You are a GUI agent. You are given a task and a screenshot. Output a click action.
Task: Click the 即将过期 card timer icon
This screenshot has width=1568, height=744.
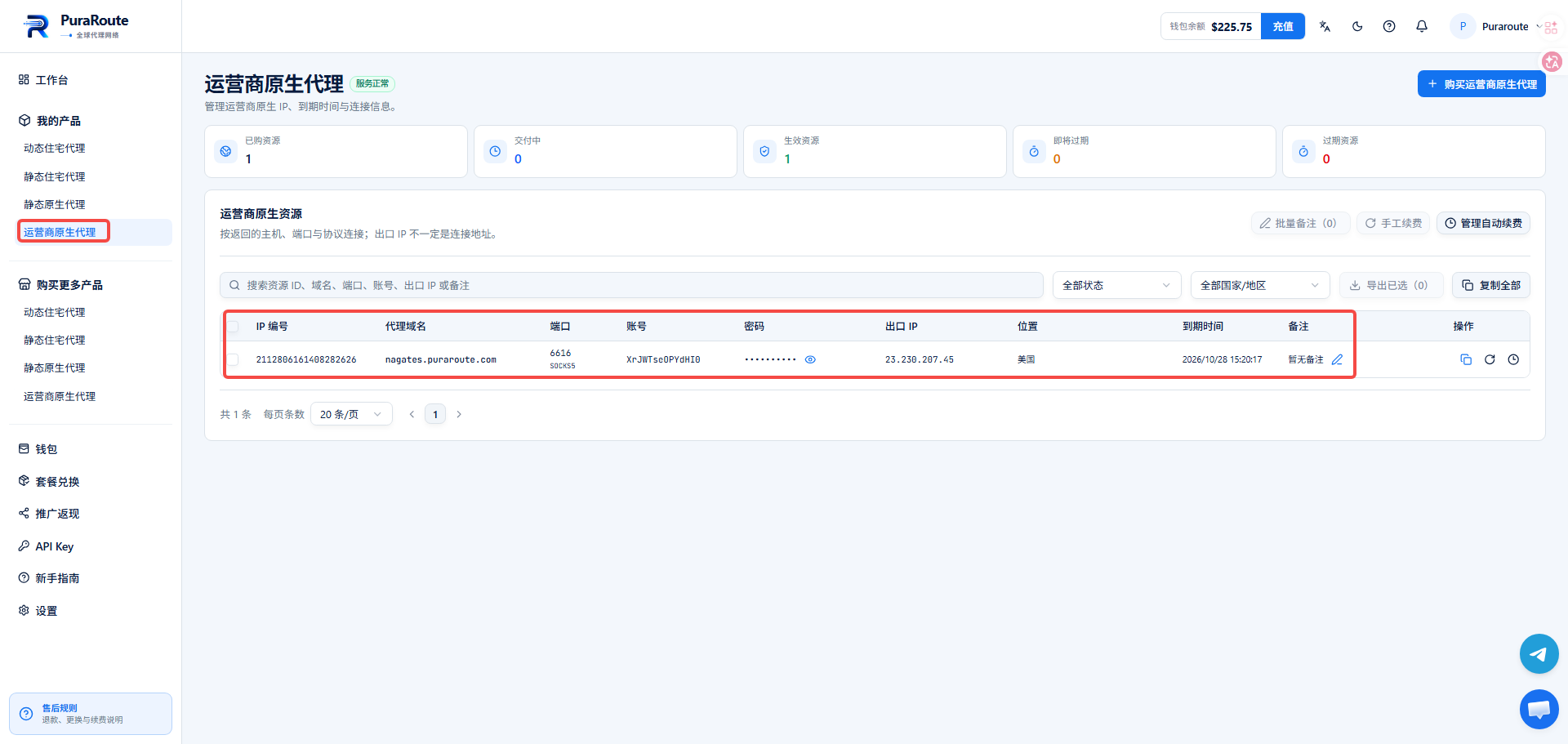coord(1034,151)
